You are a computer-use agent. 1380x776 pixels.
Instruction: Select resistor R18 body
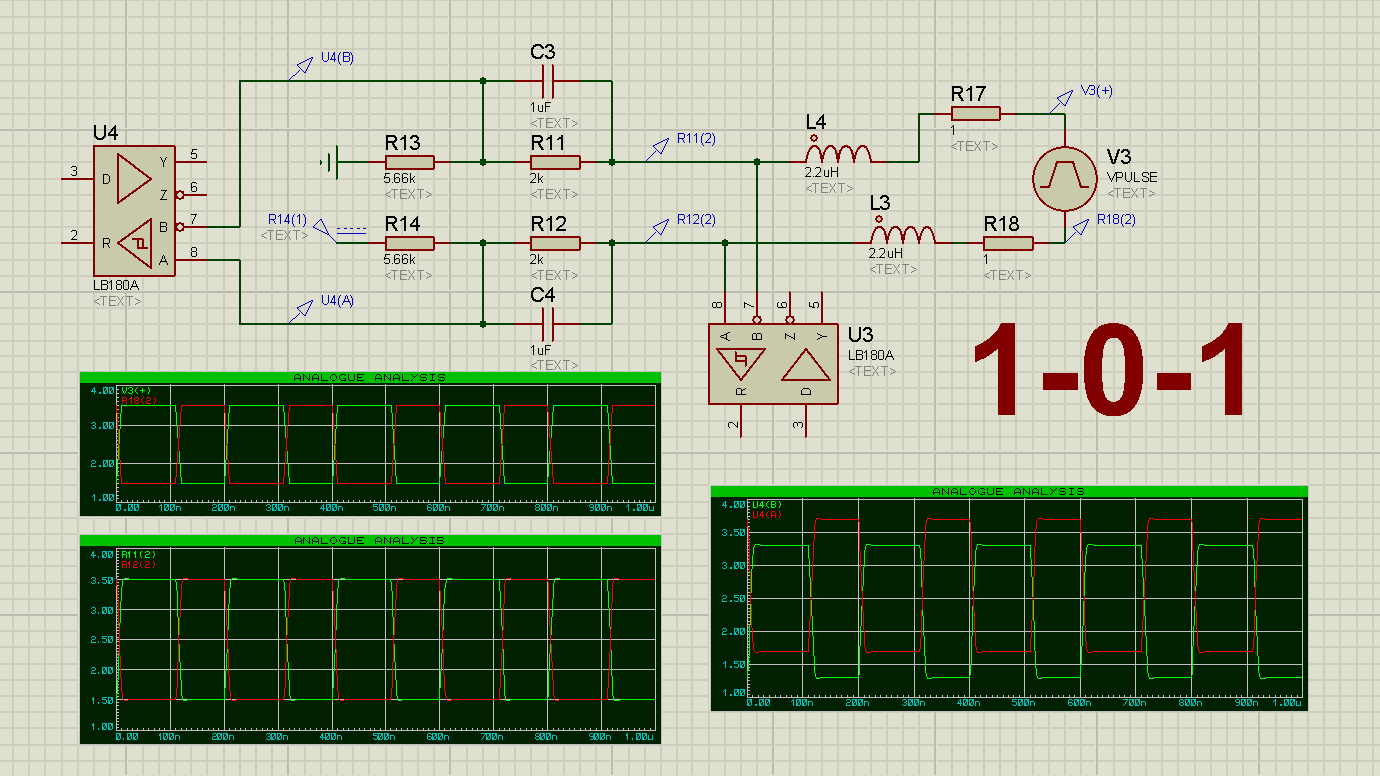click(x=1008, y=243)
